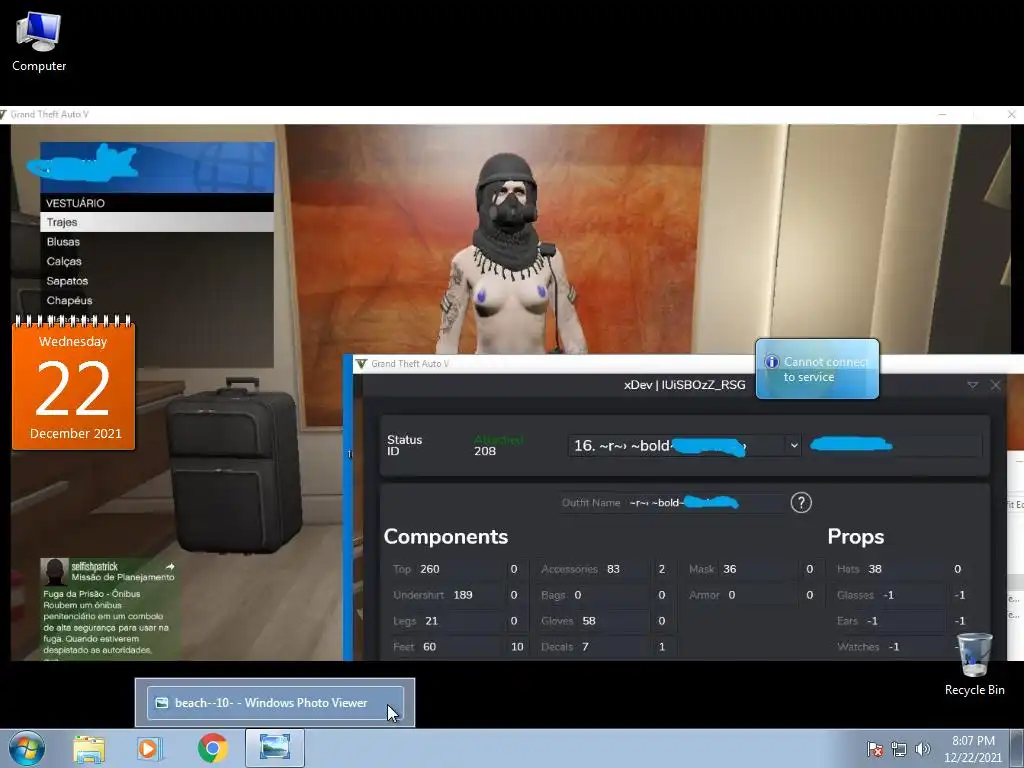Launch Windows Media Player from taskbar

click(x=150, y=749)
